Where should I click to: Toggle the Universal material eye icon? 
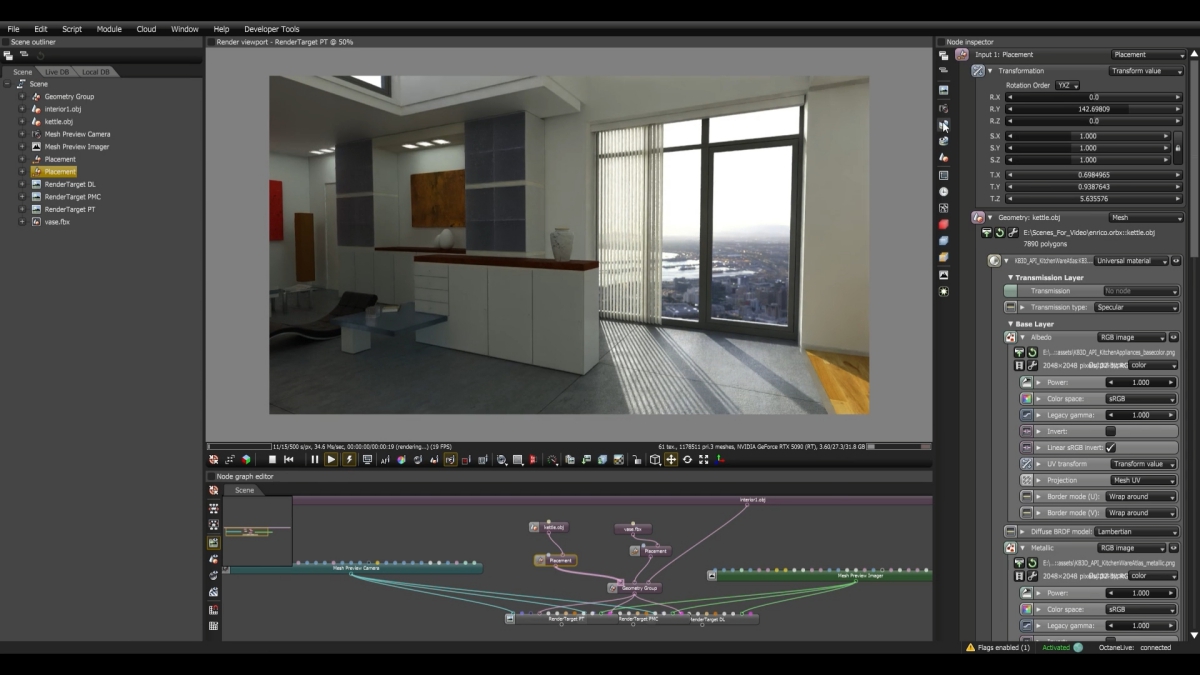click(1174, 261)
